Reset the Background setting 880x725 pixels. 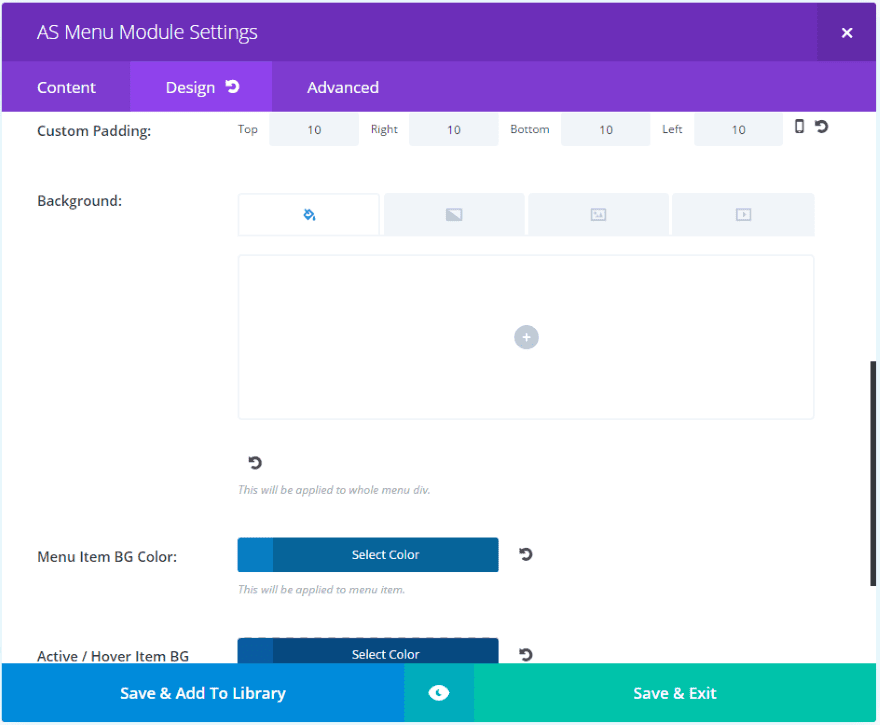point(255,462)
